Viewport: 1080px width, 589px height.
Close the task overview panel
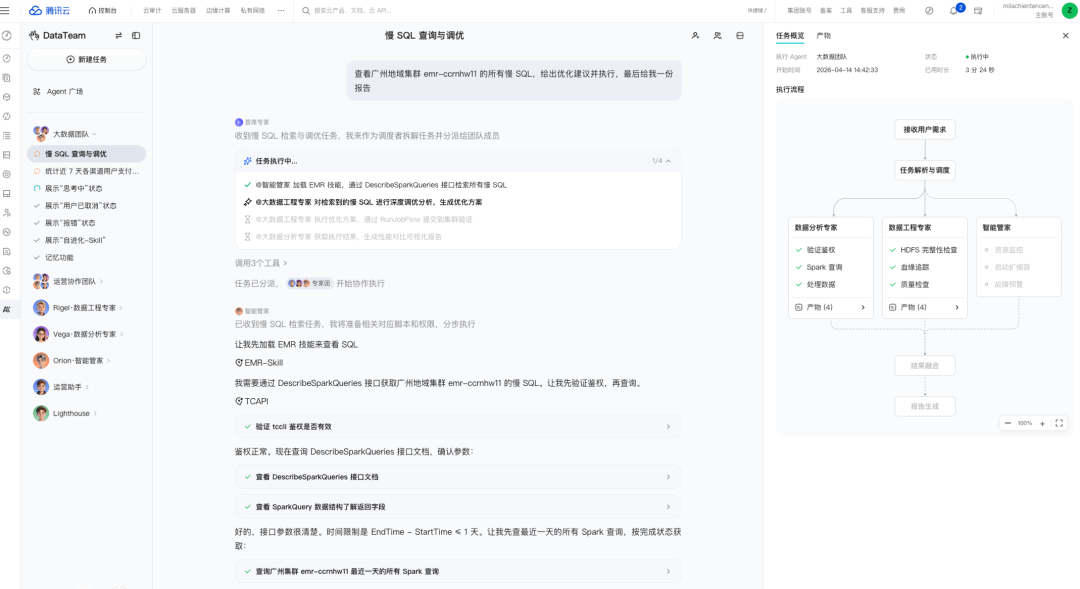click(1066, 35)
